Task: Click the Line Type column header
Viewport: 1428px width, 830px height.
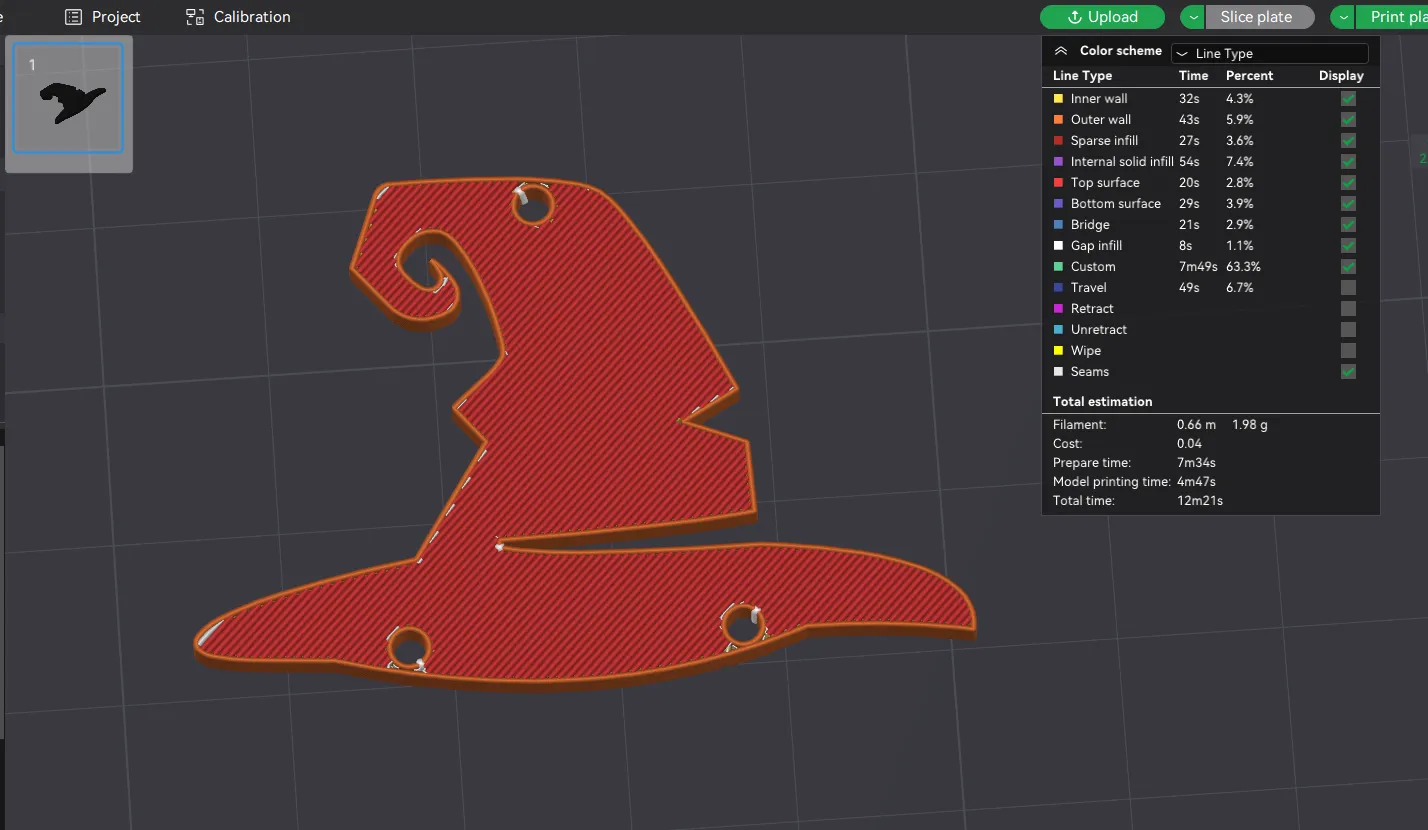Action: pos(1082,76)
